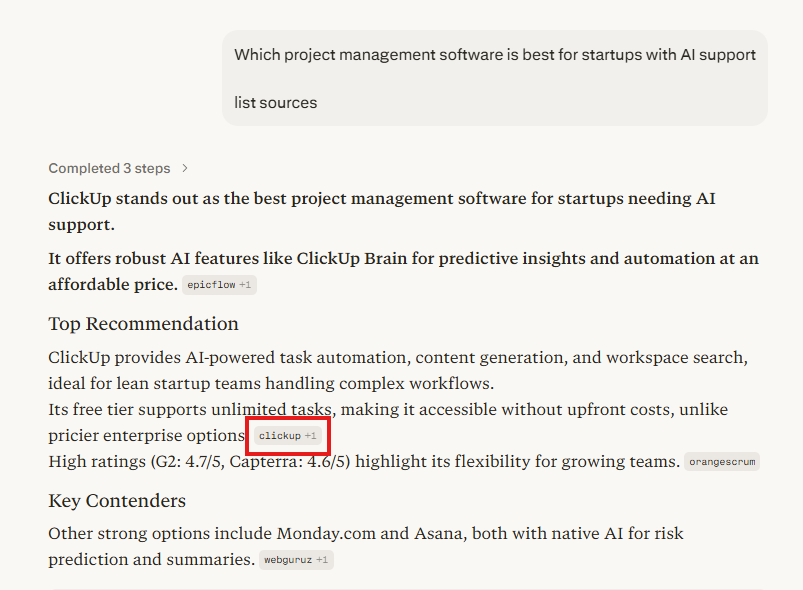803x590 pixels.
Task: Open the webguruz source citation chip
Action: (287, 560)
